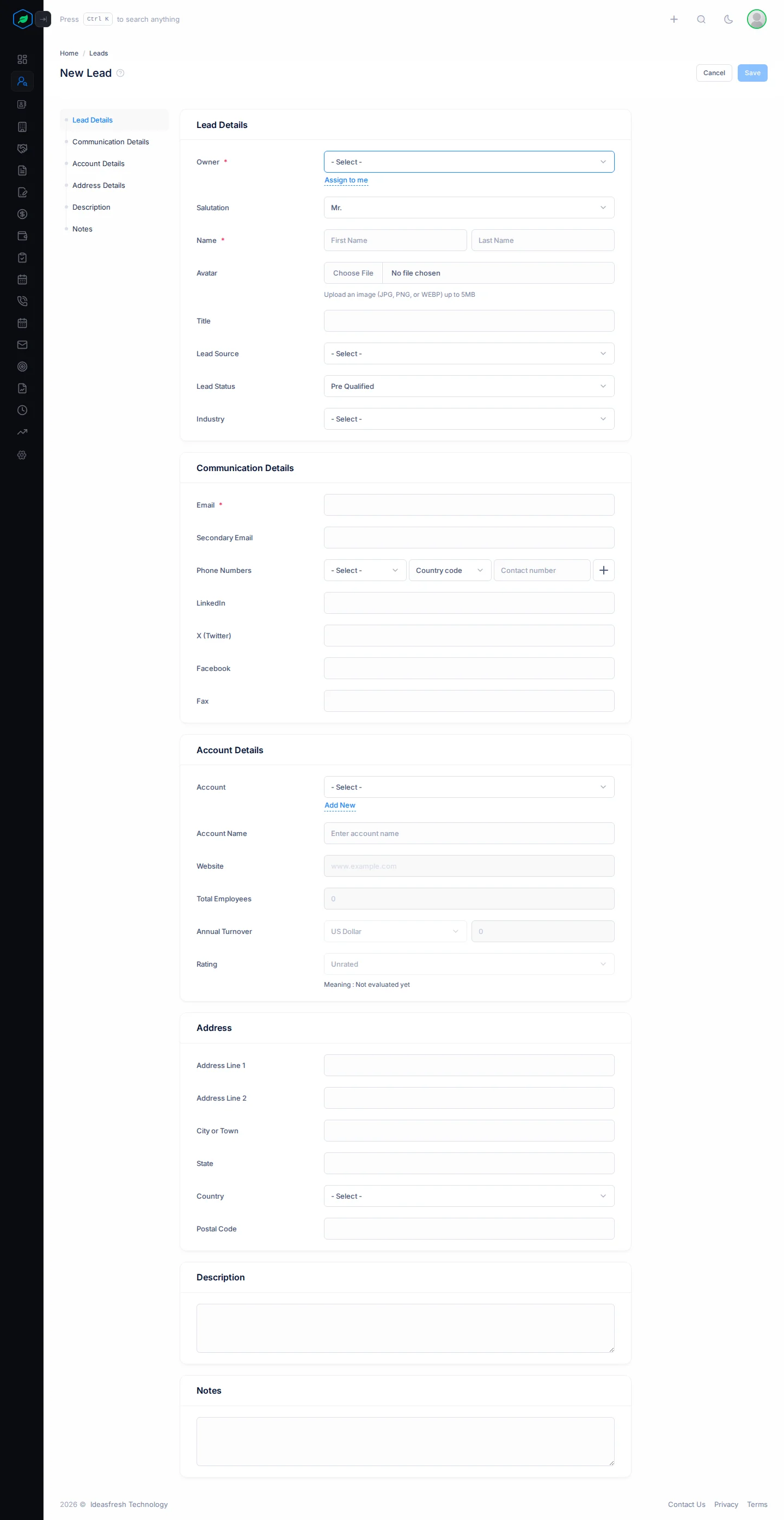Open the target goals icon in sidebar
784x1520 pixels.
coord(22,367)
